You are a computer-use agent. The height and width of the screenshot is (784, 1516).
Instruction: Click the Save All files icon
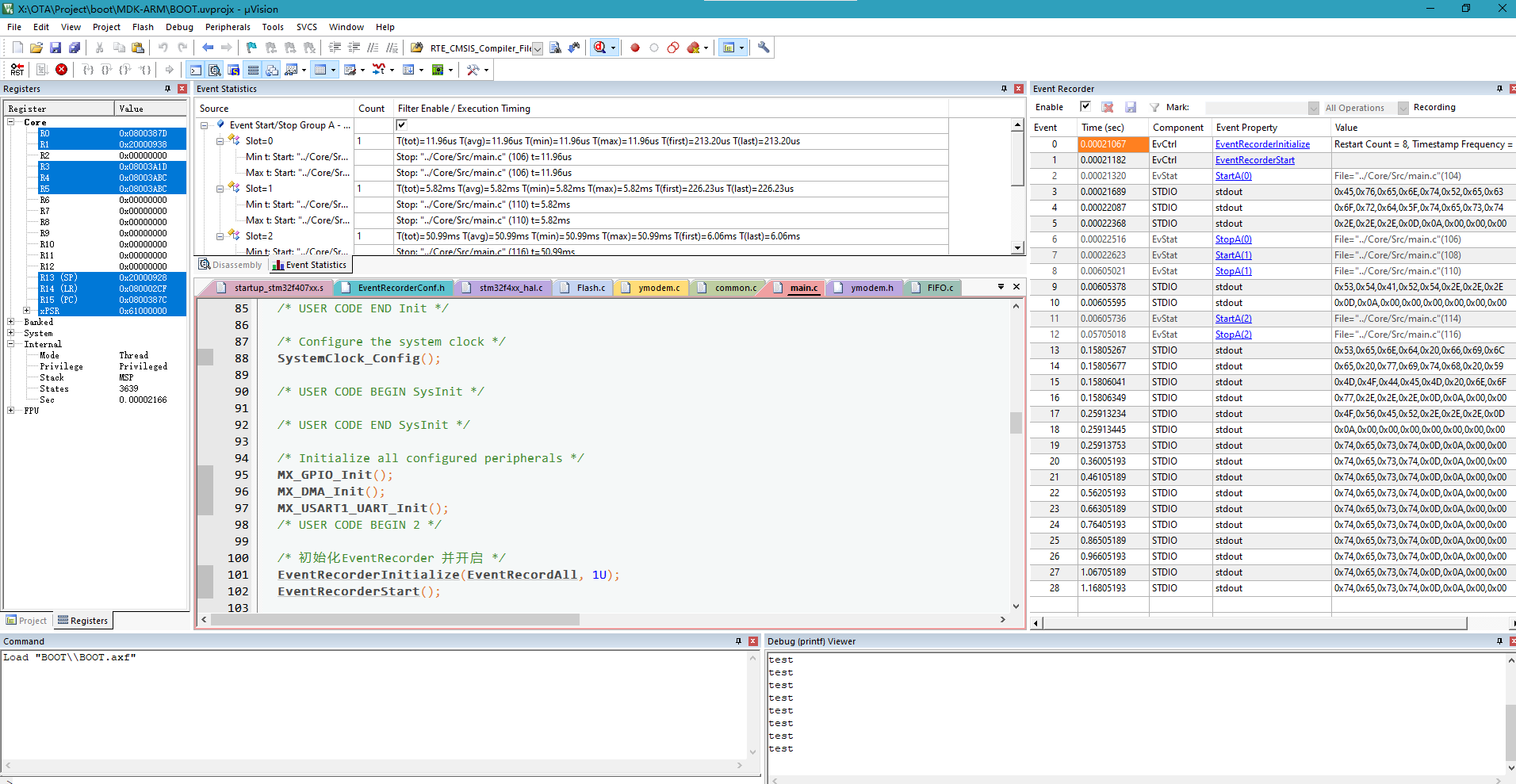(x=75, y=48)
